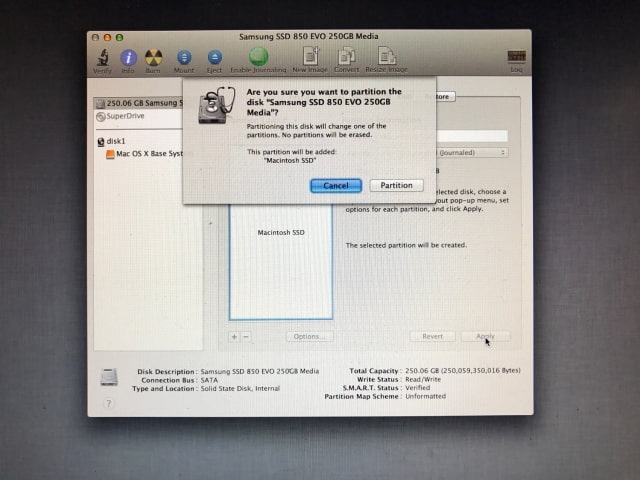The width and height of the screenshot is (640, 480).
Task: Click the help question mark button
Action: (x=109, y=403)
